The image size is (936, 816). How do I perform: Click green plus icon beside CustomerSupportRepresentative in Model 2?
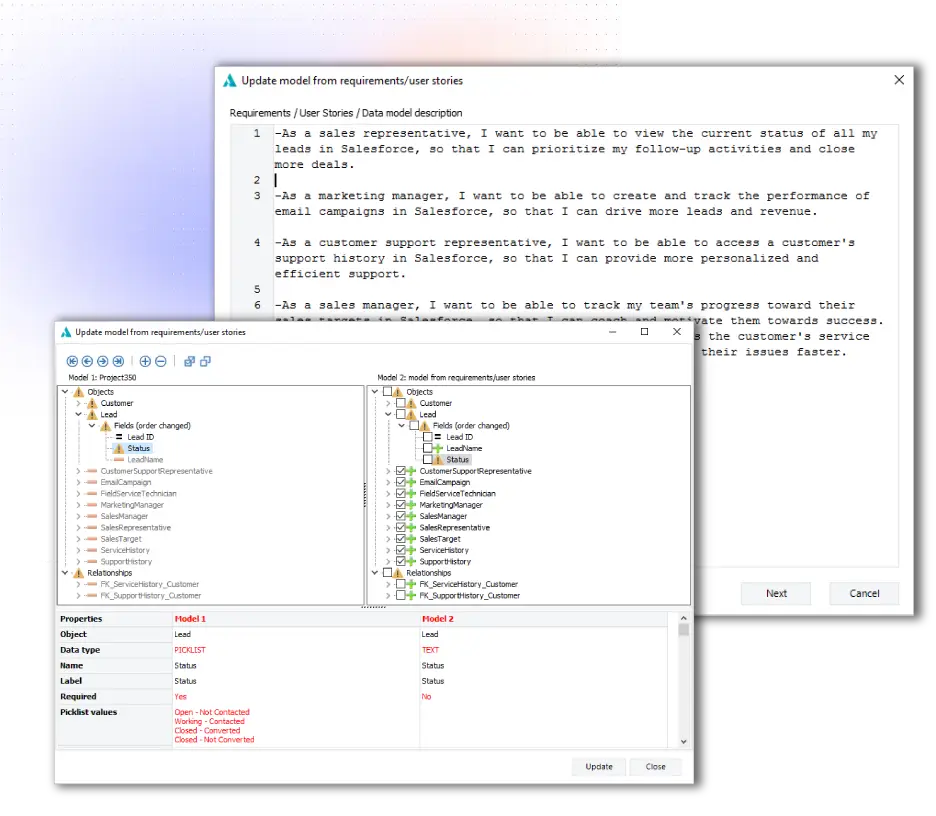411,471
